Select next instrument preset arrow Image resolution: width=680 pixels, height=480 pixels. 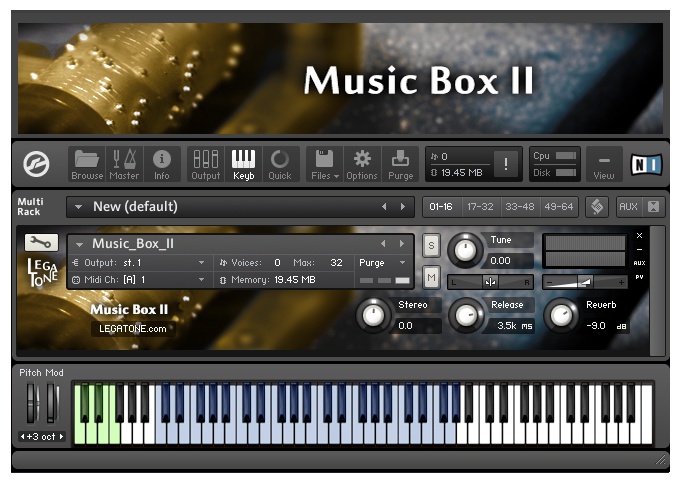click(402, 244)
